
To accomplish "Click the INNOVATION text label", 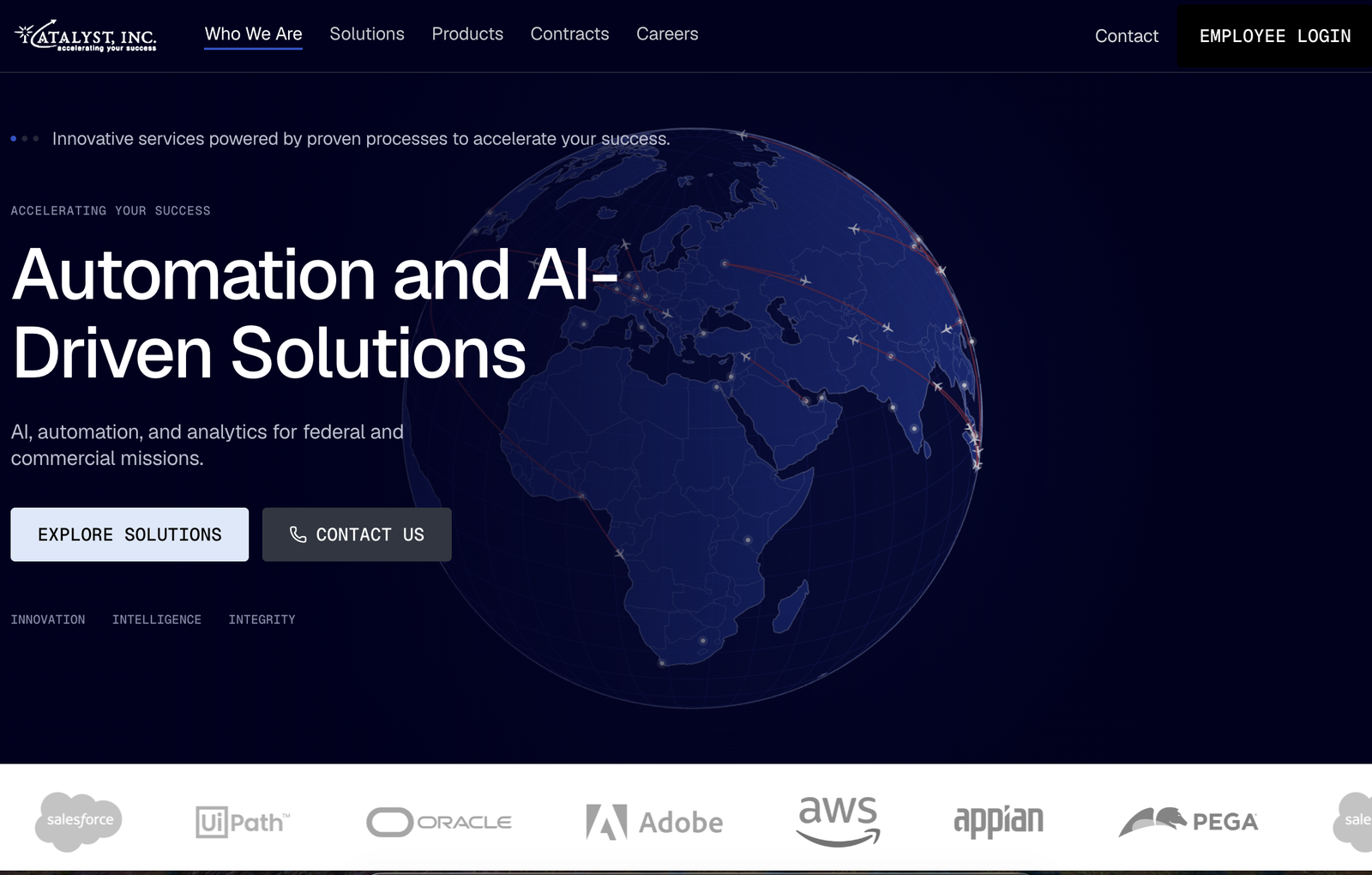I will [48, 619].
